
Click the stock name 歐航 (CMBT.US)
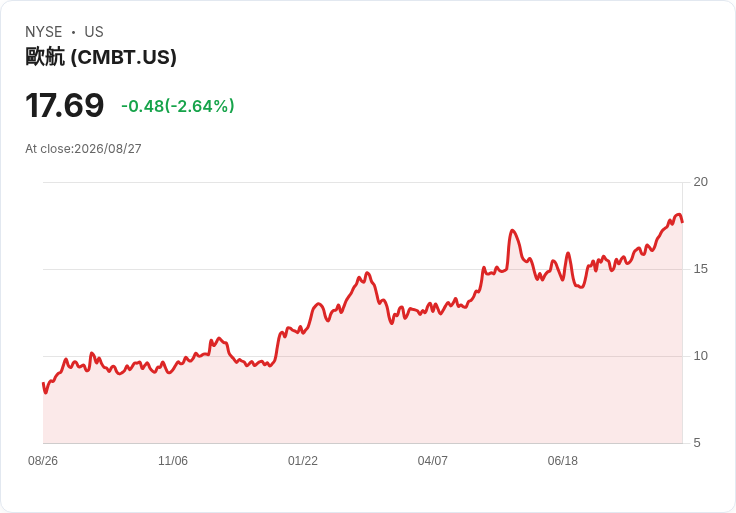click(101, 57)
